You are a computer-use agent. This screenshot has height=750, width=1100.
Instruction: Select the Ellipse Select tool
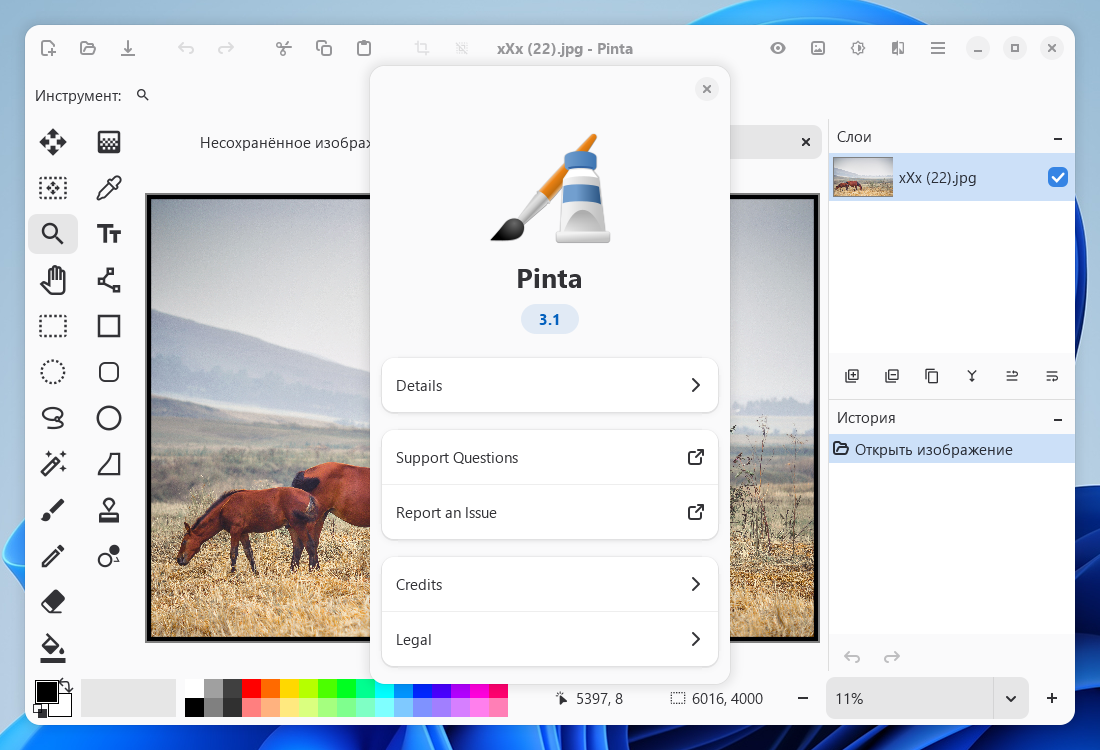pyautogui.click(x=53, y=372)
